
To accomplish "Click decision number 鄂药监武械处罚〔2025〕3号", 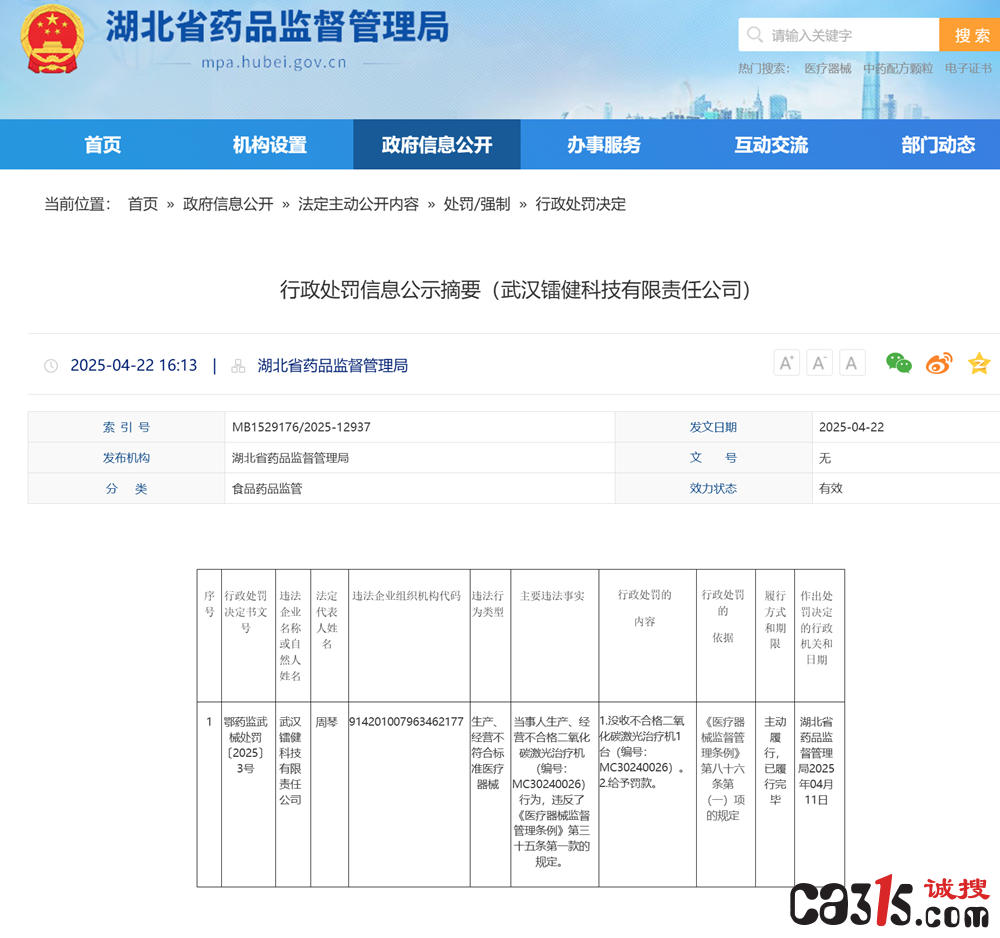I will coord(246,745).
